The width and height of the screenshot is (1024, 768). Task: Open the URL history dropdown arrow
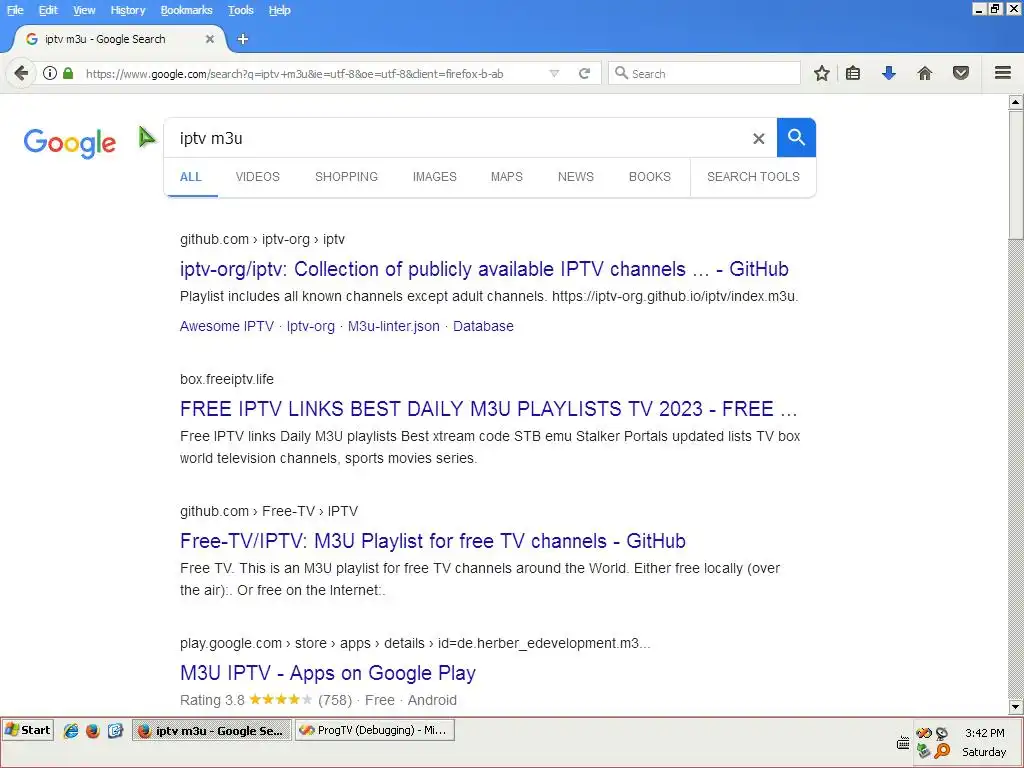(554, 73)
